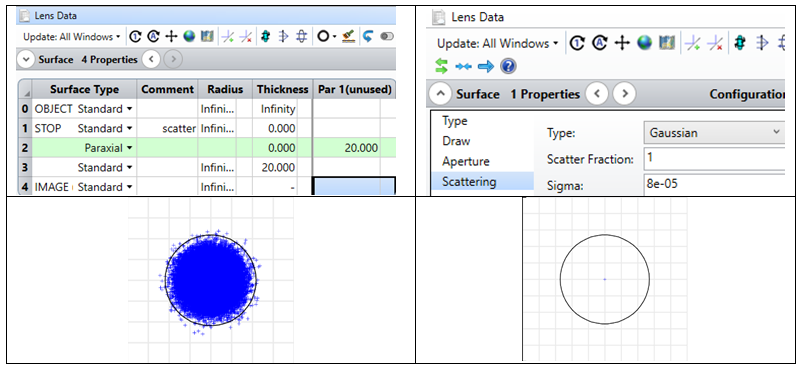Click the 20.000 Par 1 cell in row 2
Image resolution: width=800 pixels, height=367 pixels.
click(346, 148)
